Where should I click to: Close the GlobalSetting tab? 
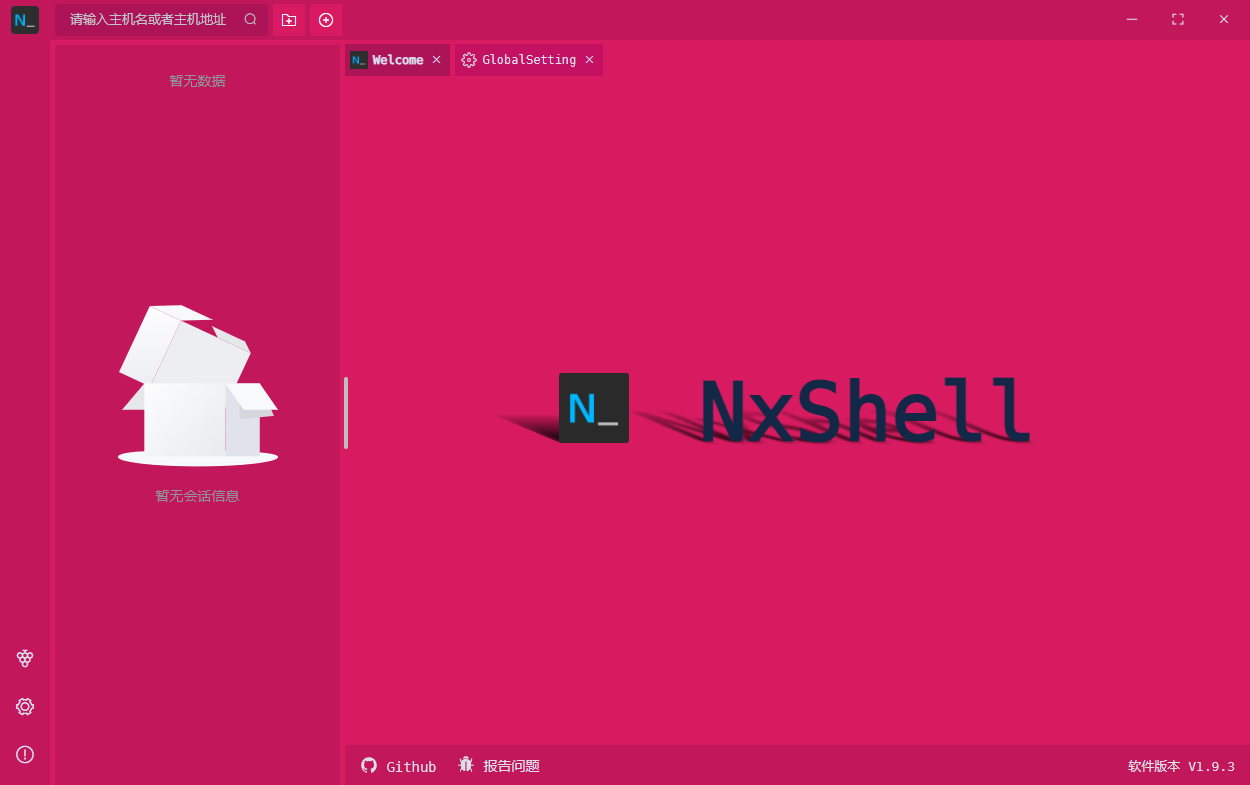click(589, 60)
